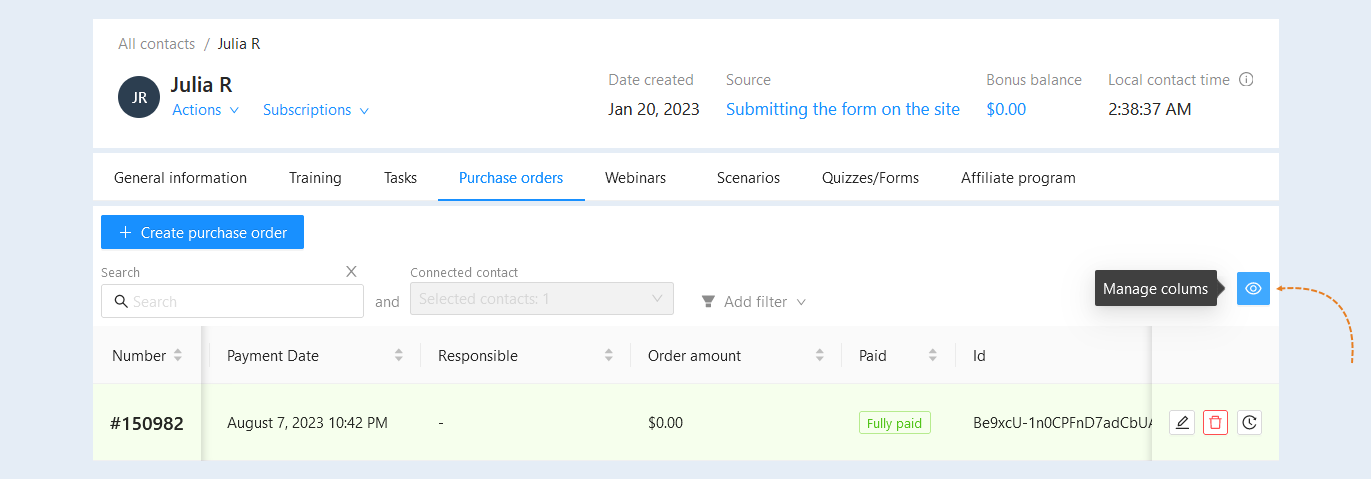Sort by Number column arrows
Image resolution: width=1371 pixels, height=479 pixels.
point(178,355)
